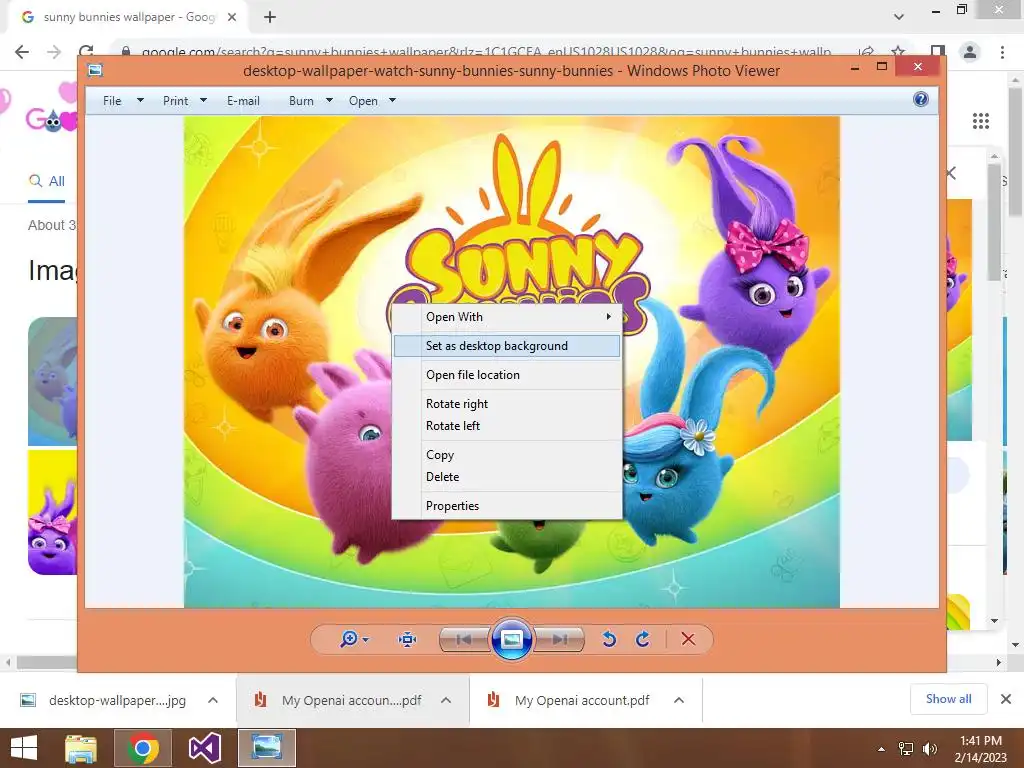Show hidden system tray icons
The width and height of the screenshot is (1024, 768).
pyautogui.click(x=881, y=749)
